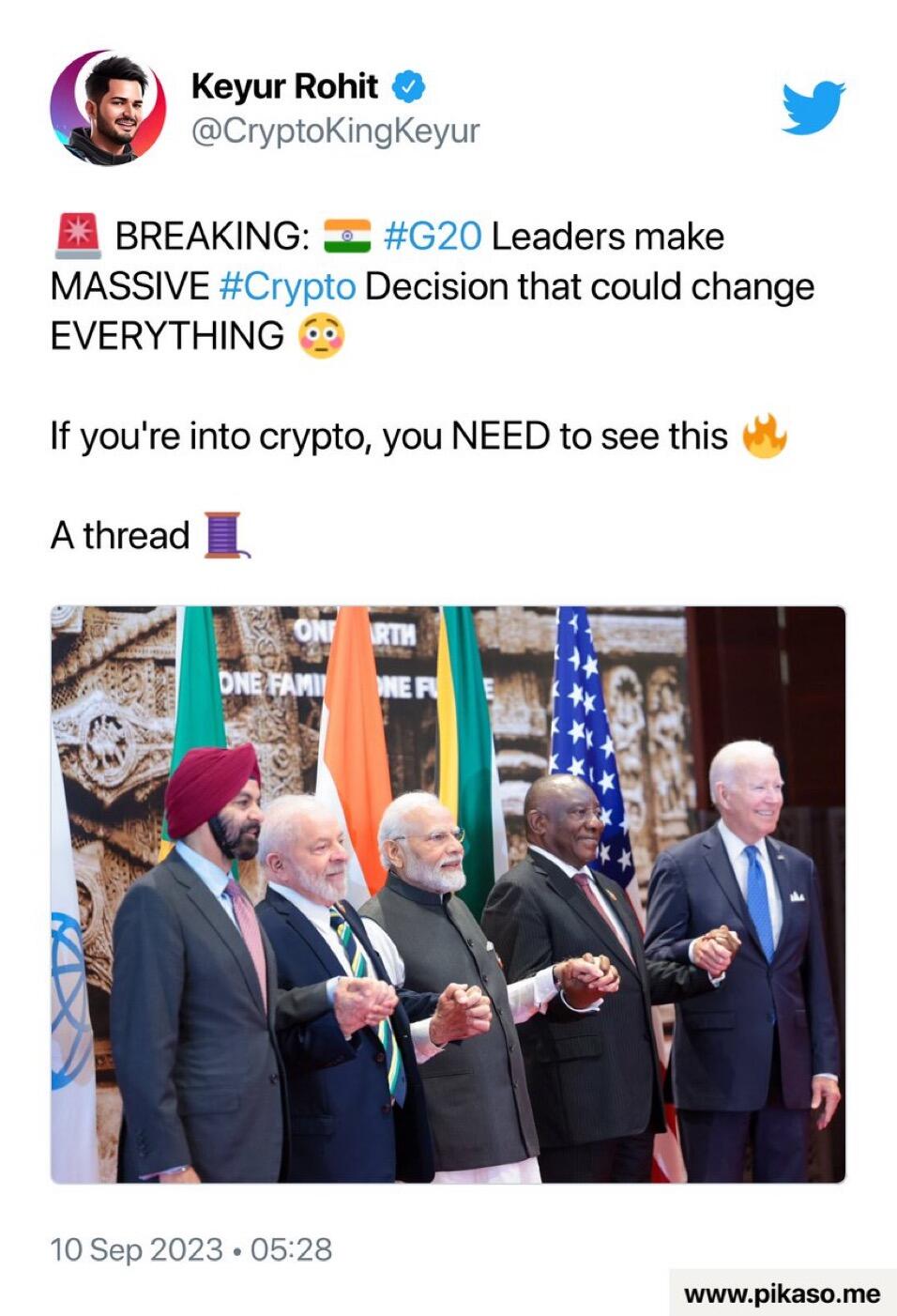This screenshot has width=897, height=1316.
Task: Click the @CryptoKingKeyur handle
Action: pyautogui.click(x=335, y=130)
